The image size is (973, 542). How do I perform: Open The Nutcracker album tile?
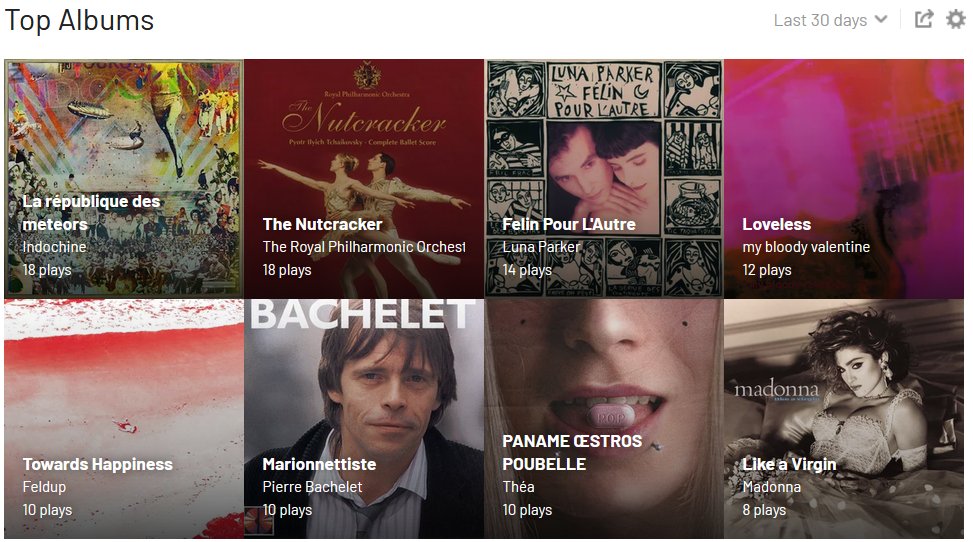(x=364, y=179)
